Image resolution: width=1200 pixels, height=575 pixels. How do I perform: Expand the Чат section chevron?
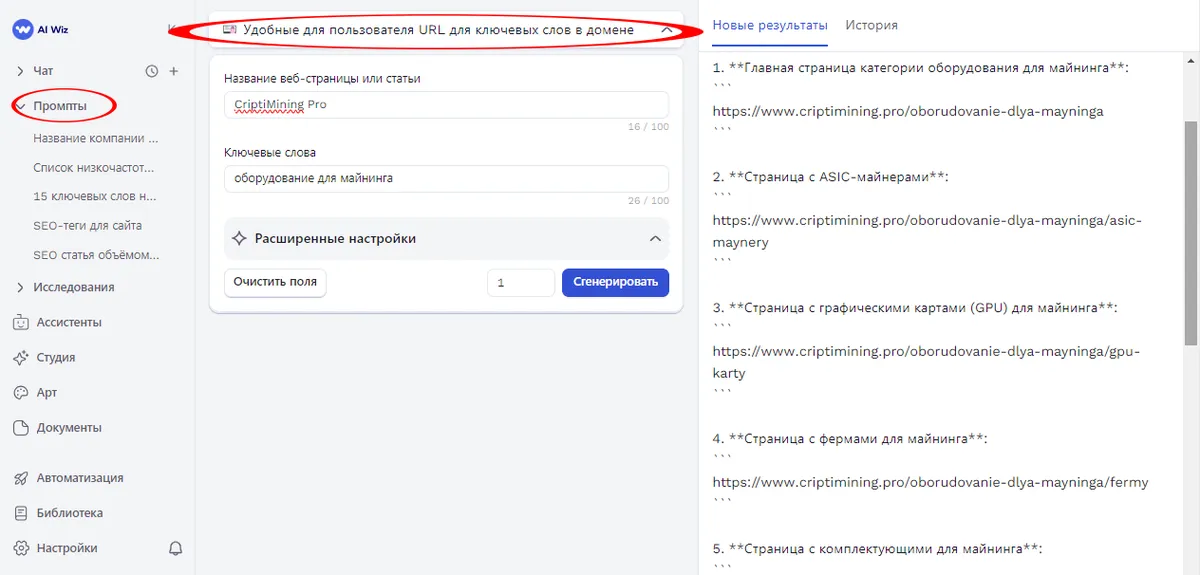coord(20,71)
